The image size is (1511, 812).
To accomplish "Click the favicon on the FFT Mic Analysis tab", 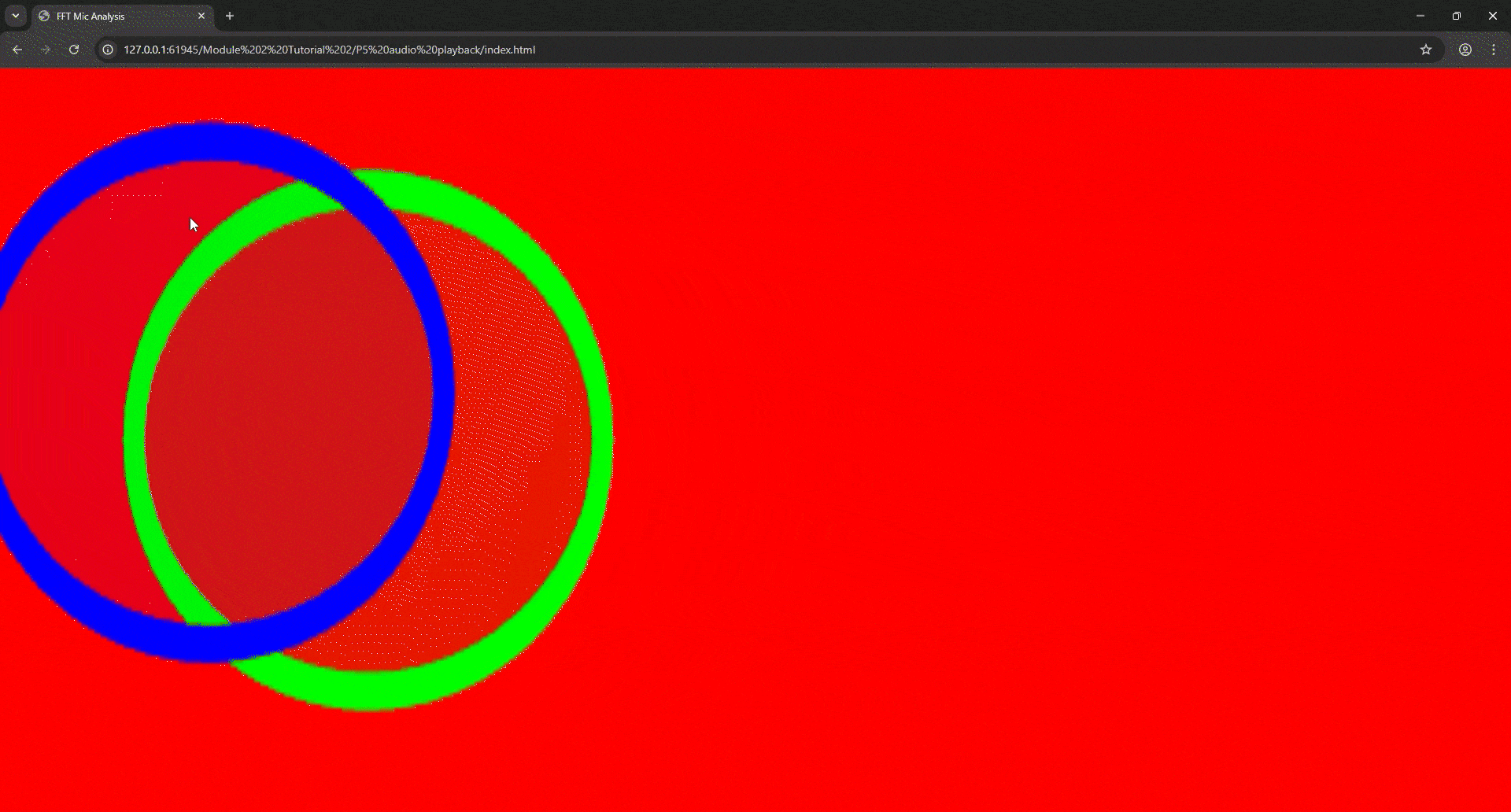I will [x=43, y=16].
